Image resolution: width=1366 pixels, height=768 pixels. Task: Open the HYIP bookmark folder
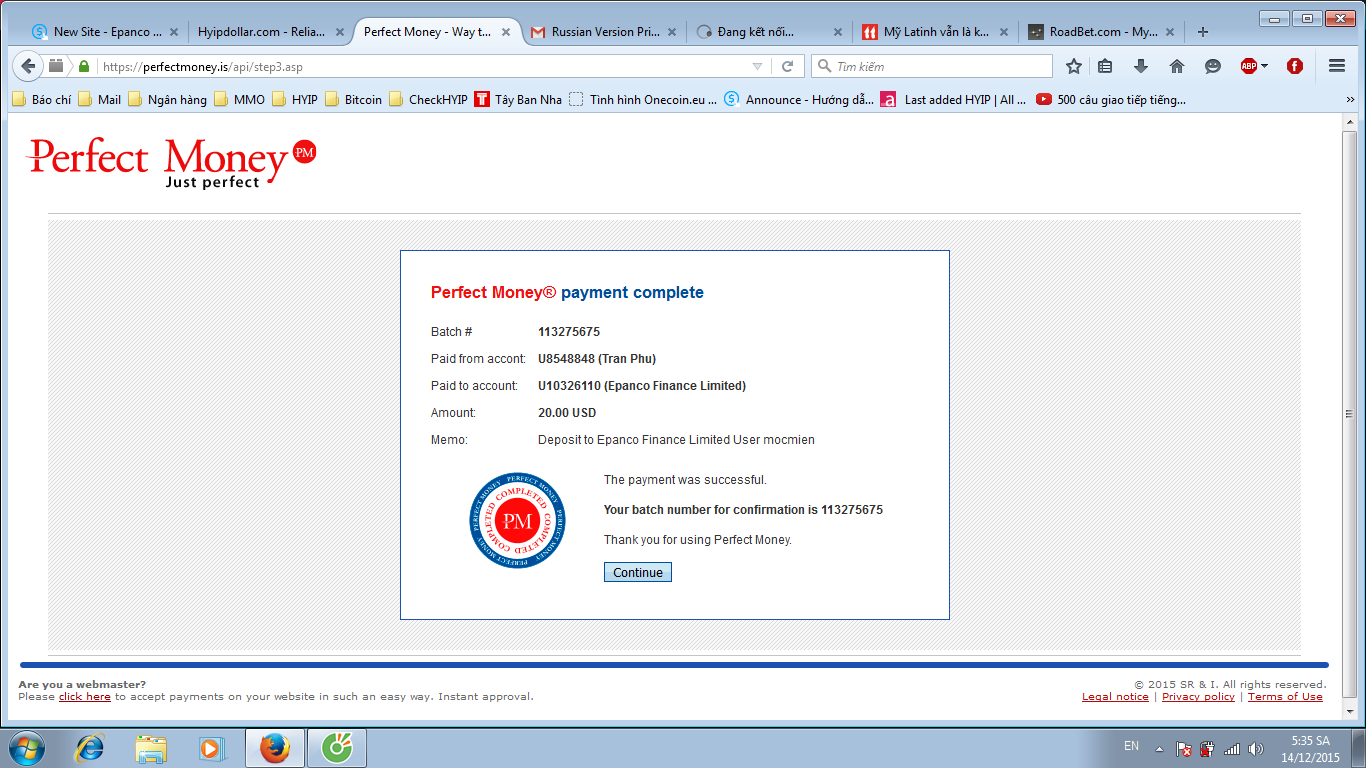coord(296,99)
